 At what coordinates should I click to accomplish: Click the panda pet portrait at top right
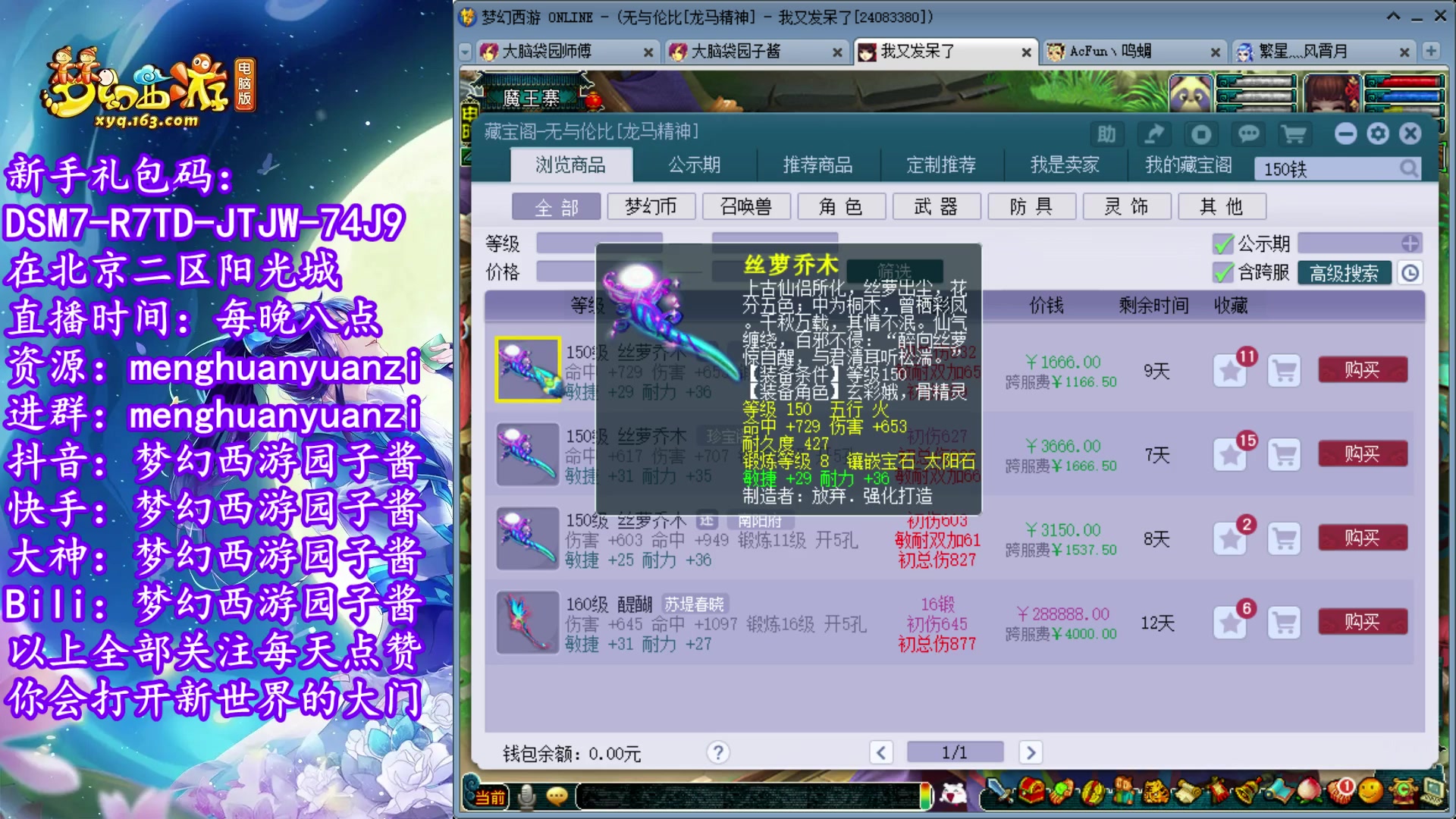click(x=1190, y=94)
